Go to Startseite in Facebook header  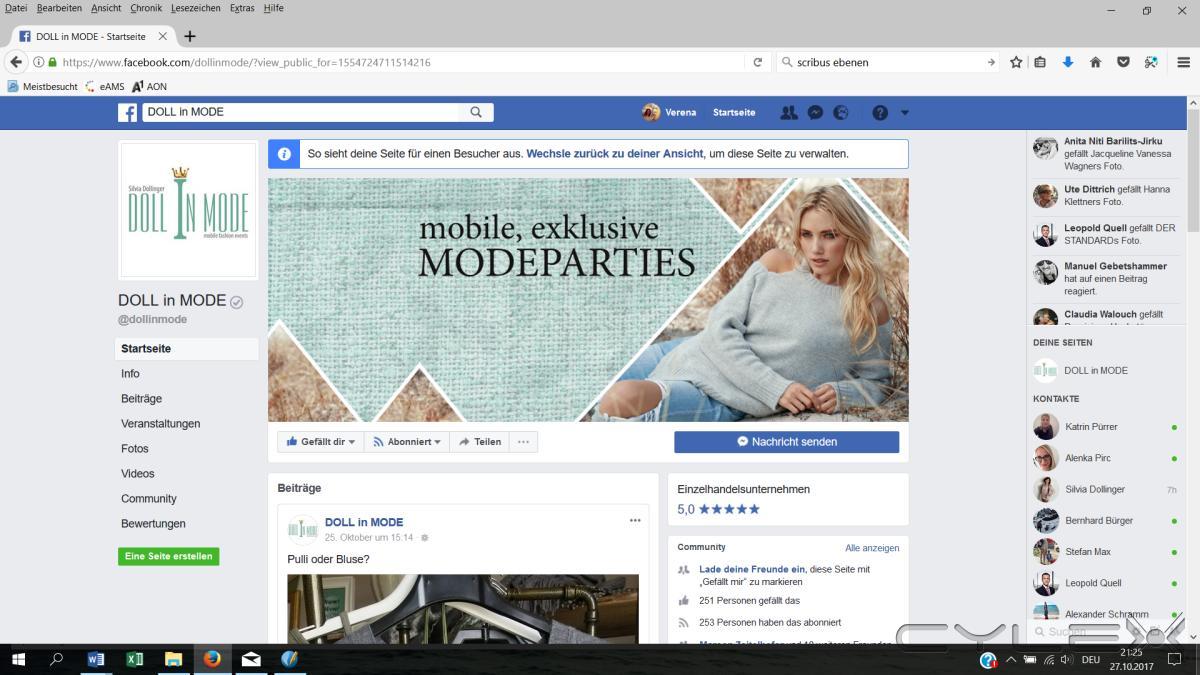coord(734,113)
